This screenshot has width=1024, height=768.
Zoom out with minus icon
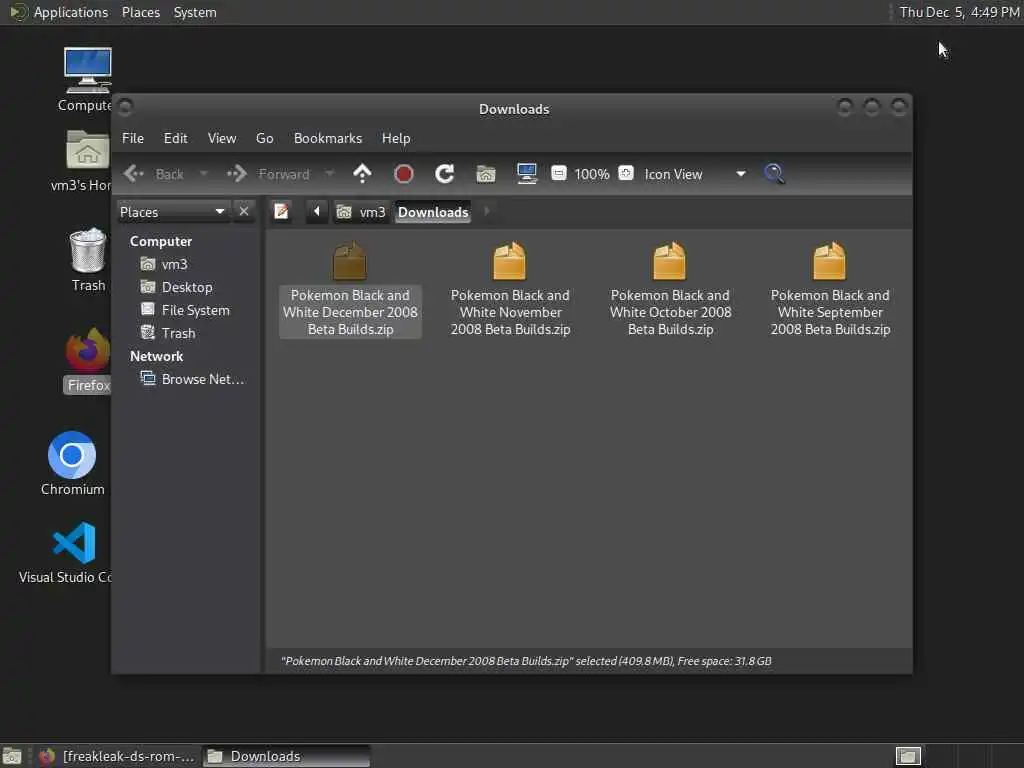(558, 173)
